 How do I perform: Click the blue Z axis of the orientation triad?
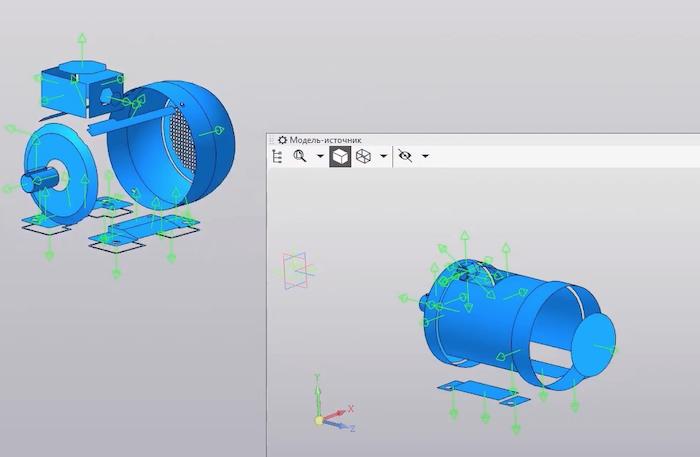pos(340,425)
